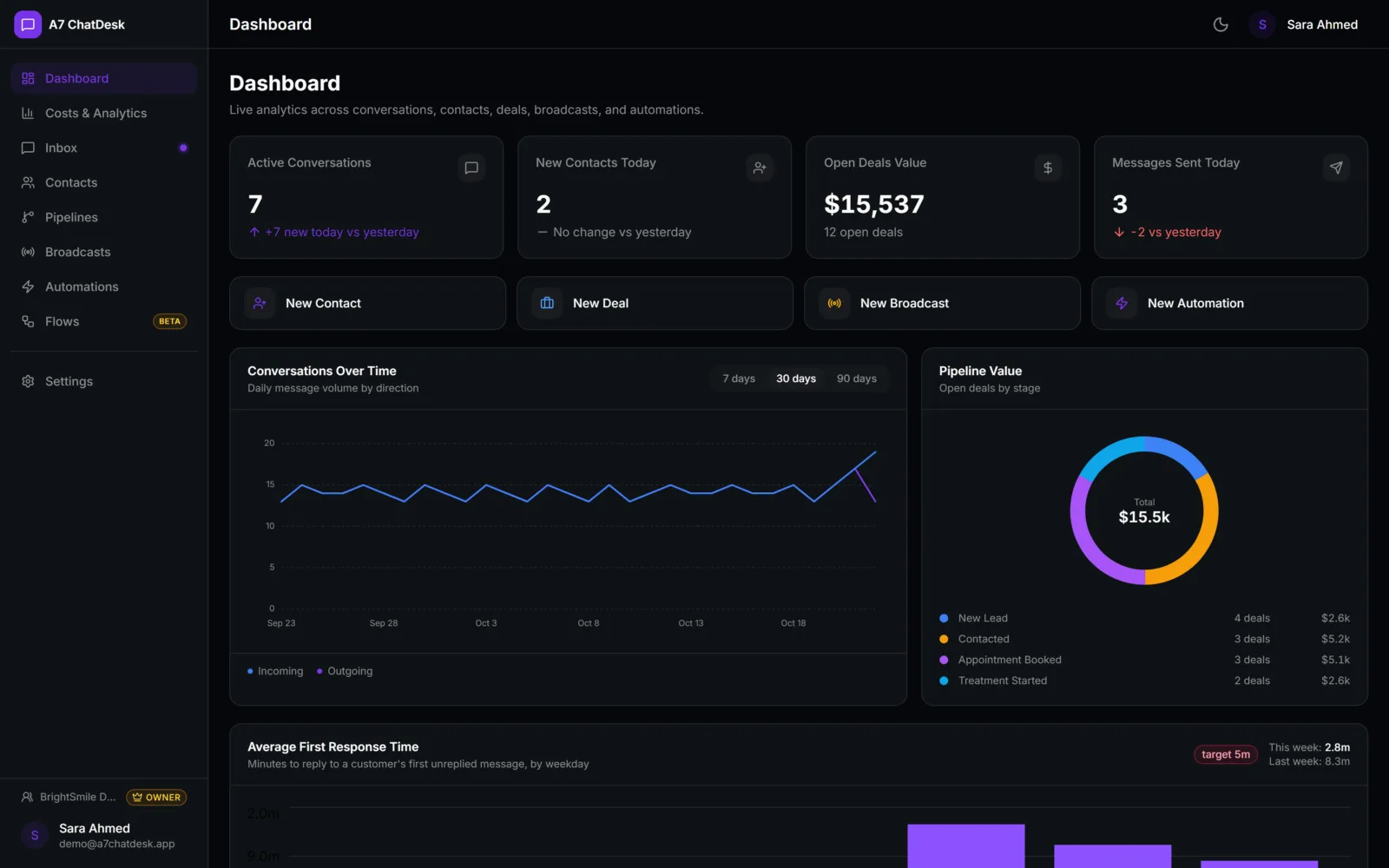Click the donut chart total $15.5k
The height and width of the screenshot is (868, 1389).
[1144, 517]
